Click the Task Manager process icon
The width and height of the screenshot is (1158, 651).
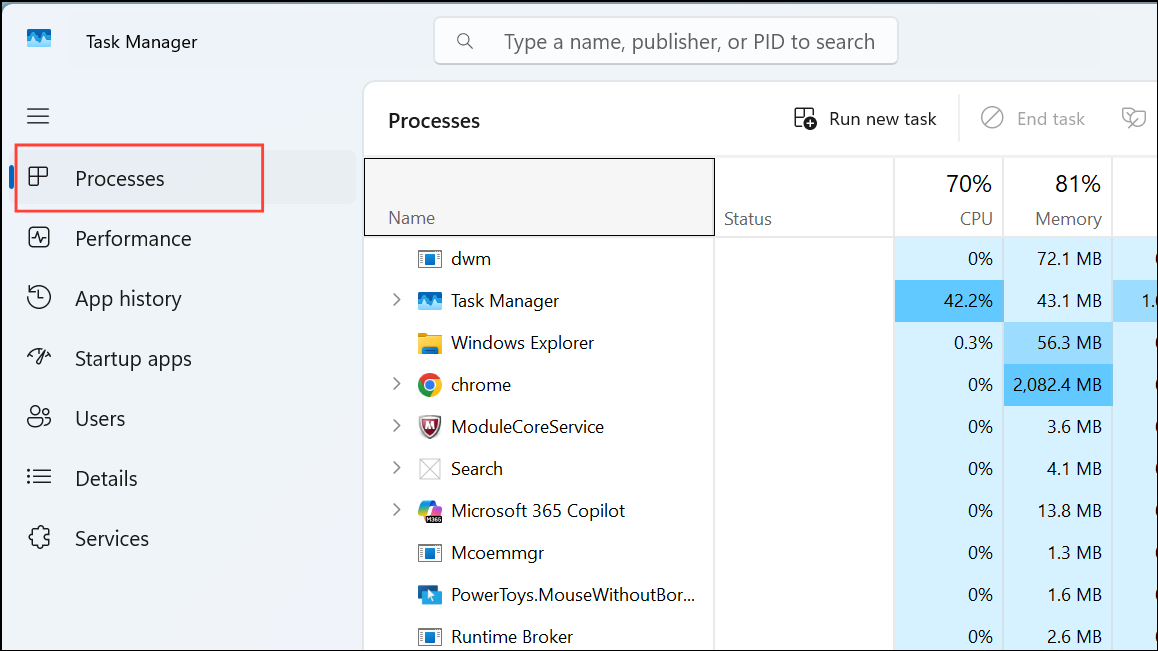(430, 301)
